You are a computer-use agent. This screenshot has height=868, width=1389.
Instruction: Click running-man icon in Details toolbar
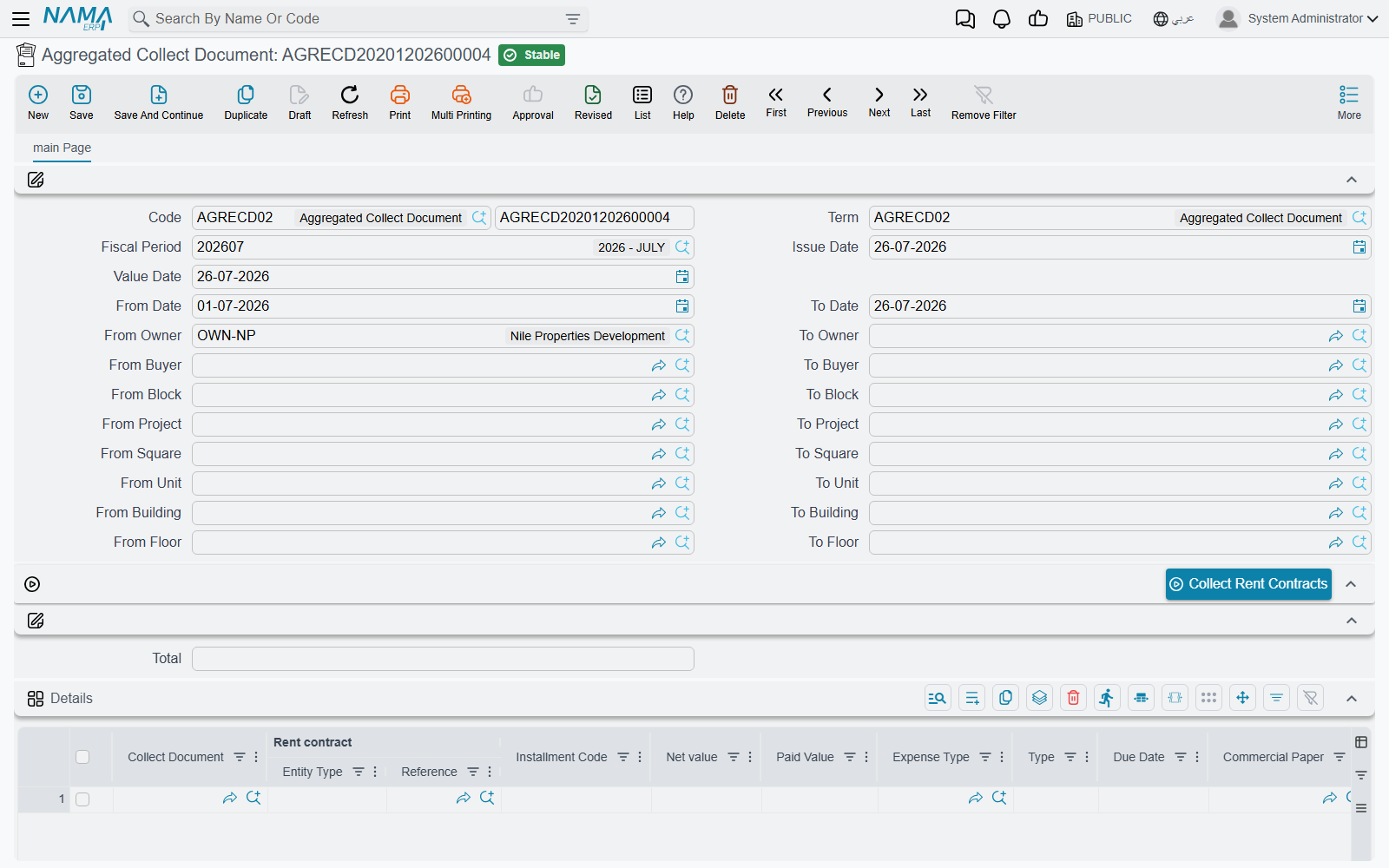click(1107, 698)
